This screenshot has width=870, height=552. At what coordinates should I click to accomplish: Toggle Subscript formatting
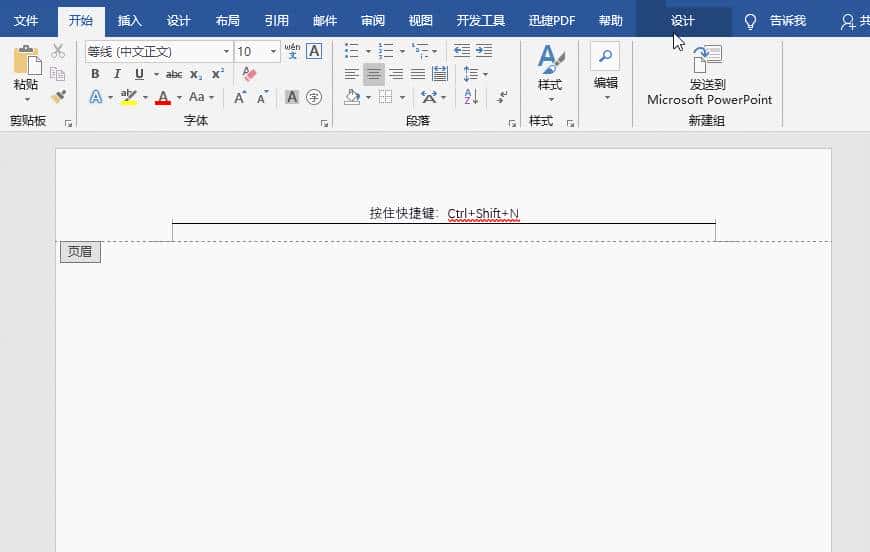[196, 74]
